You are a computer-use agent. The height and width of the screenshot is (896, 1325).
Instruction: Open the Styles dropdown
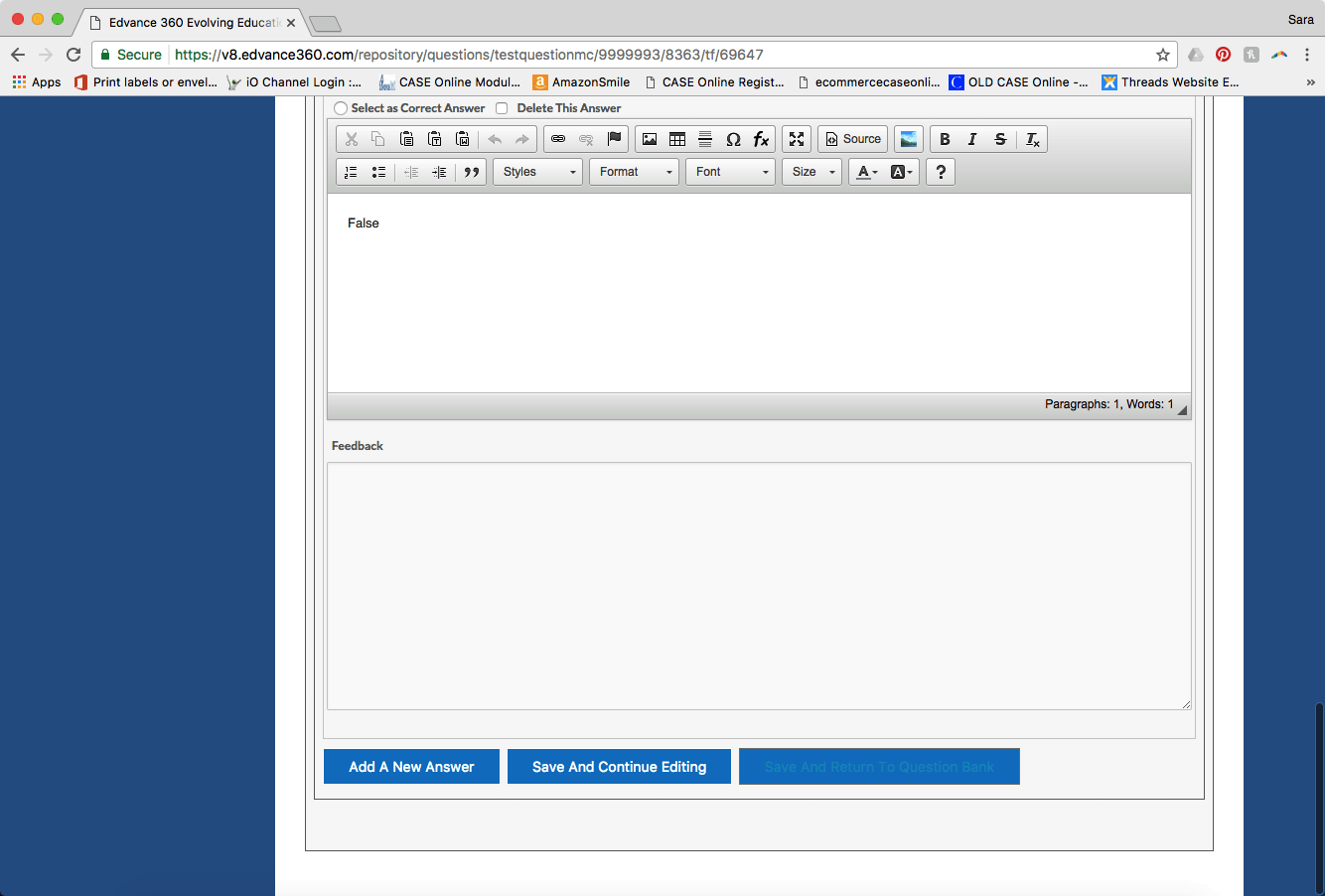[537, 172]
